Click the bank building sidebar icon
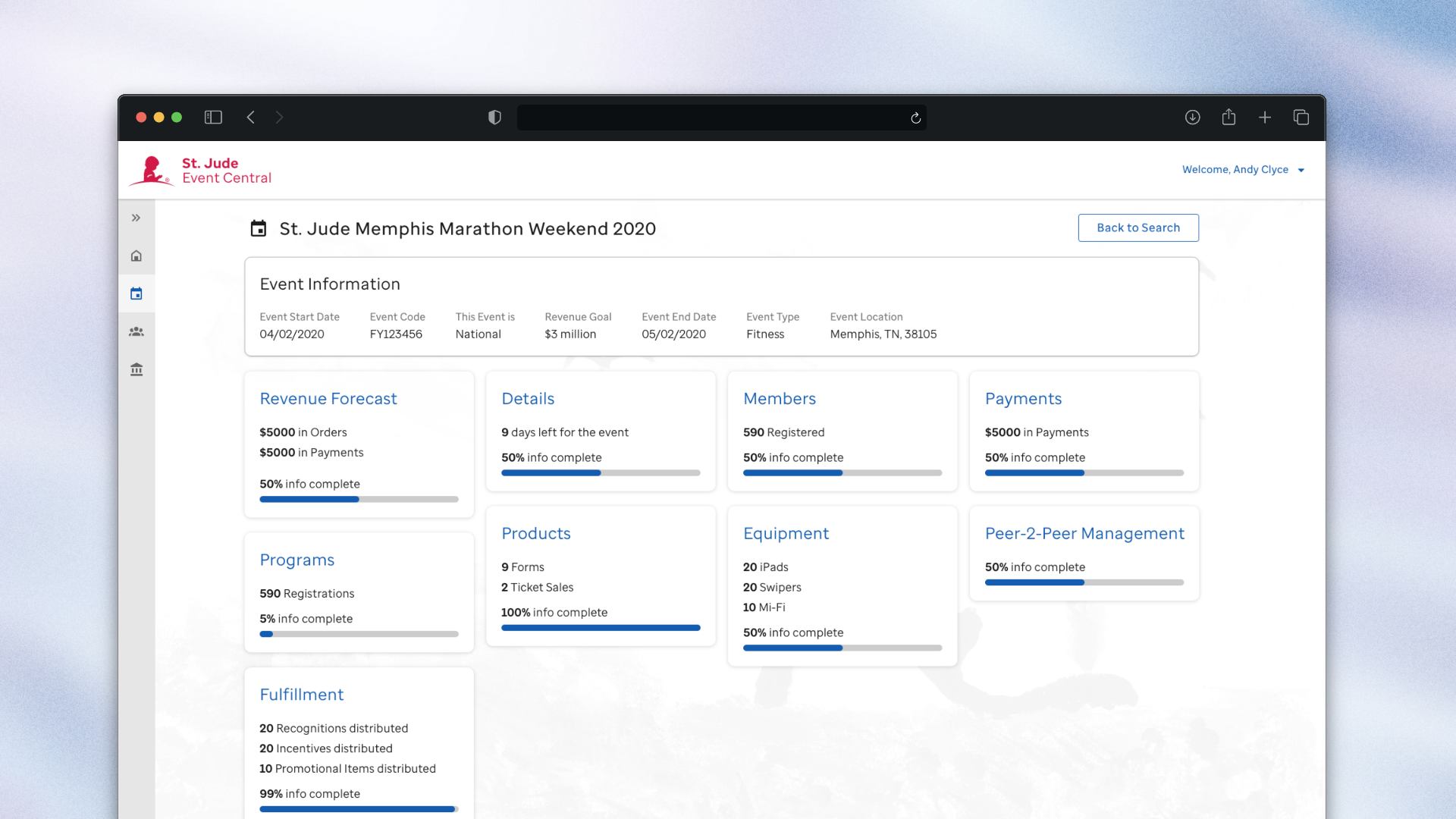 pyautogui.click(x=136, y=370)
